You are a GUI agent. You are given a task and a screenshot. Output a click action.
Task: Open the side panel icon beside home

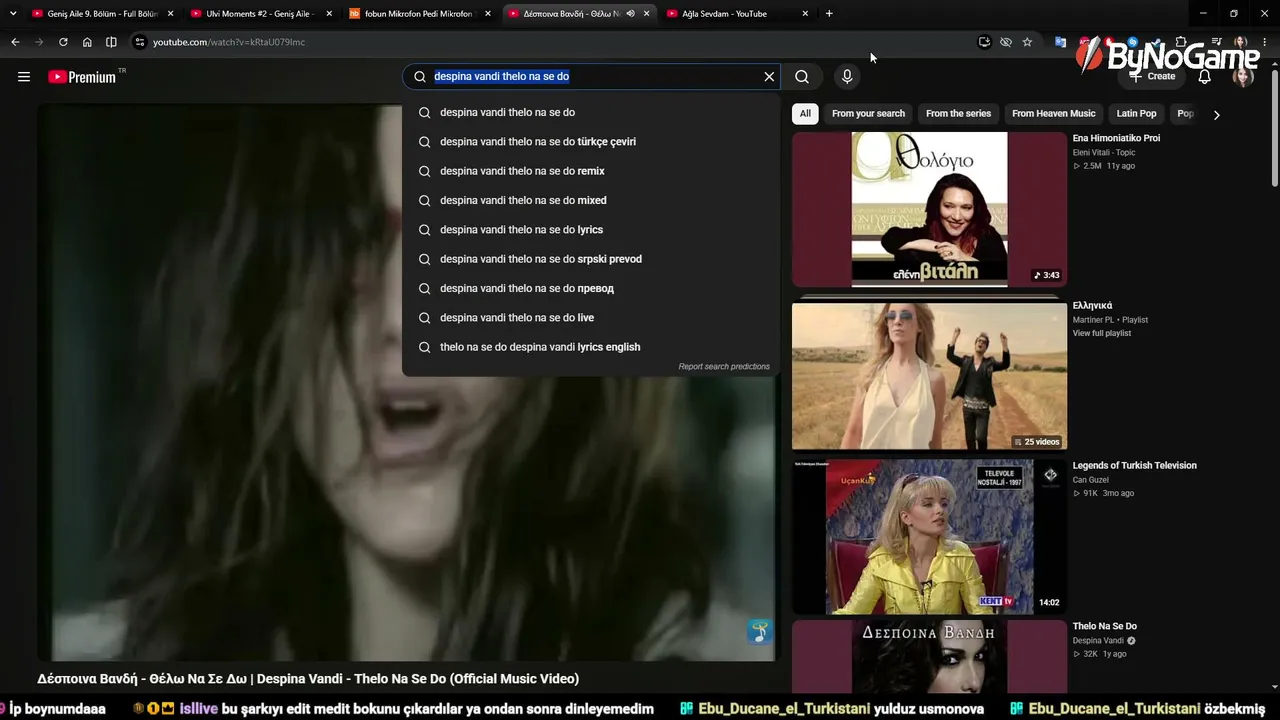[111, 42]
